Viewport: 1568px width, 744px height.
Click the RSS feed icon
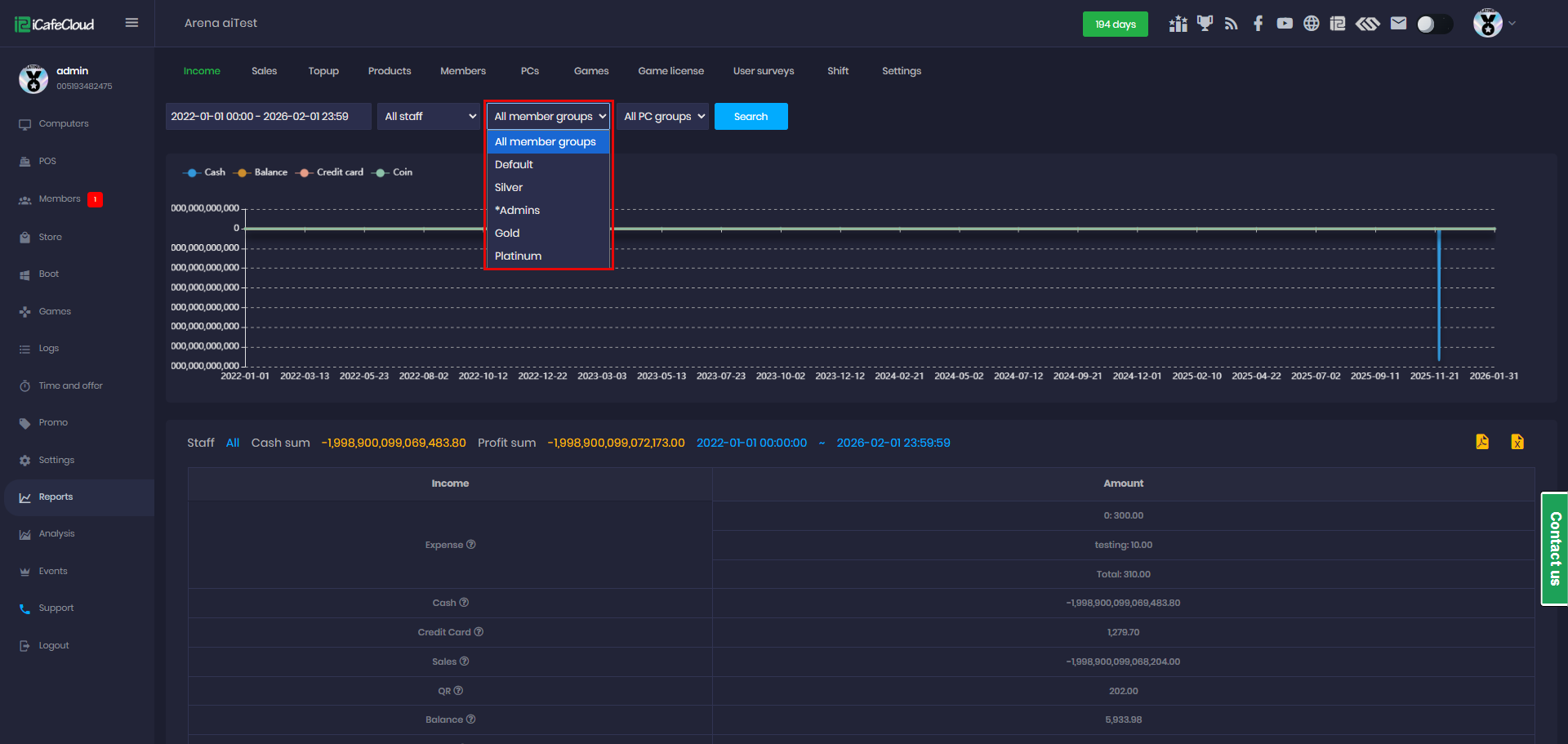(x=1232, y=24)
